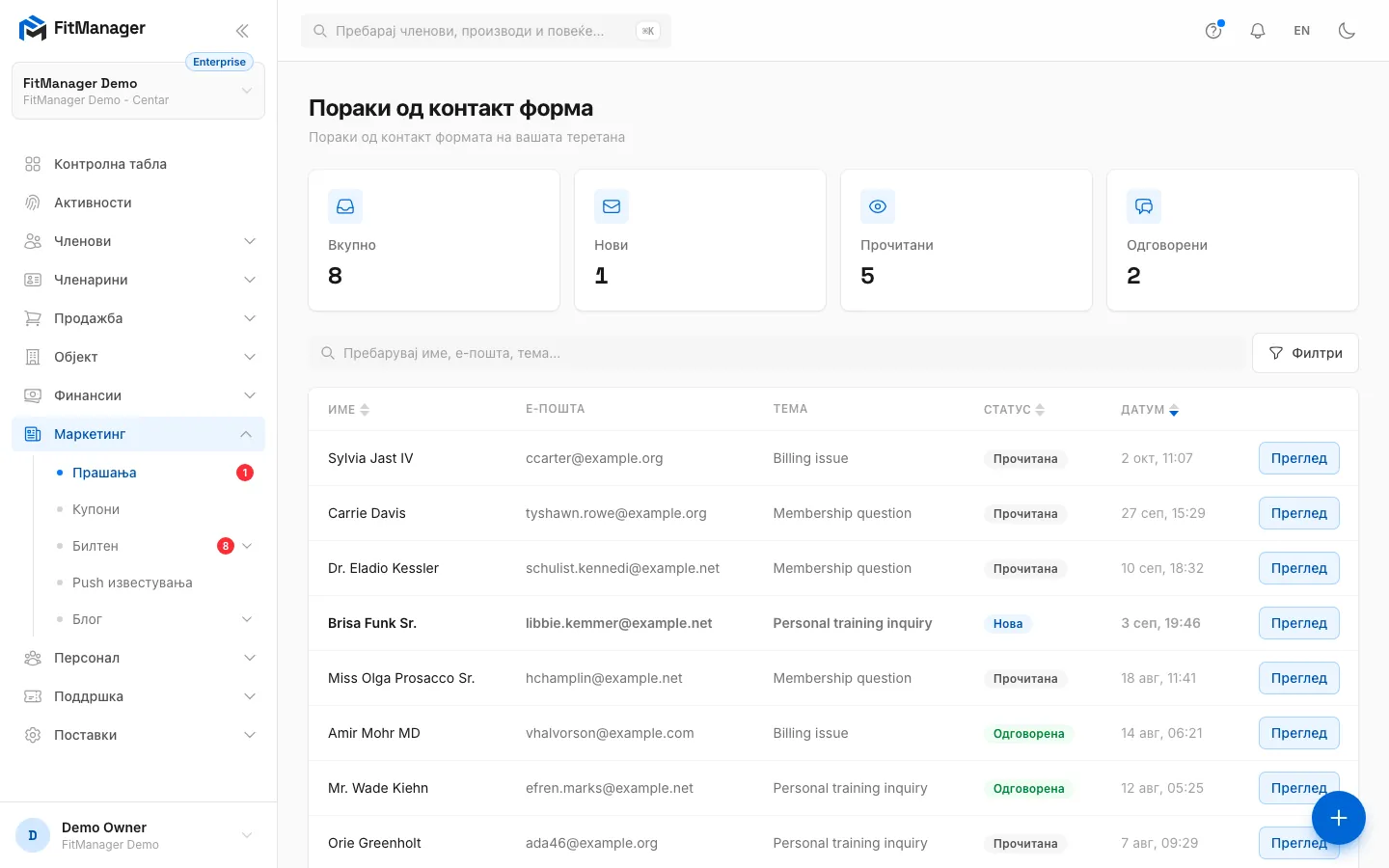The image size is (1389, 868).
Task: Open Push известувања submenu item
Action: click(155, 583)
